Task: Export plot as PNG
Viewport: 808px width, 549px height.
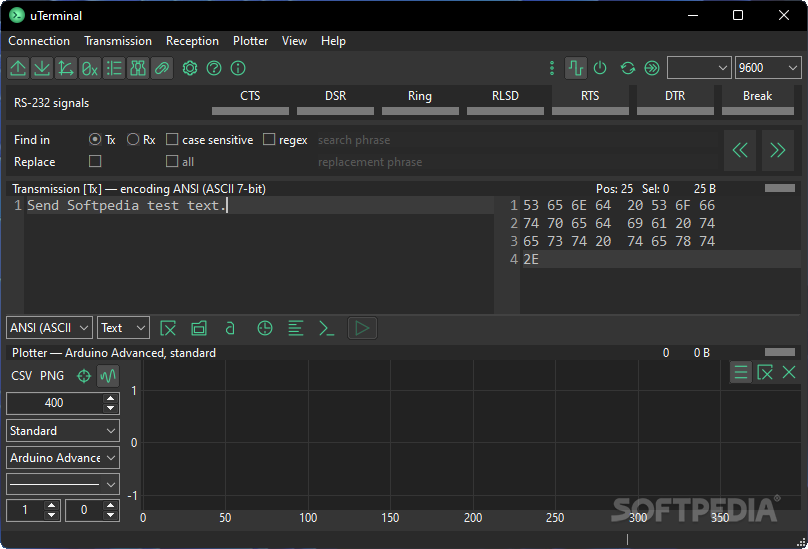Action: coord(52,376)
